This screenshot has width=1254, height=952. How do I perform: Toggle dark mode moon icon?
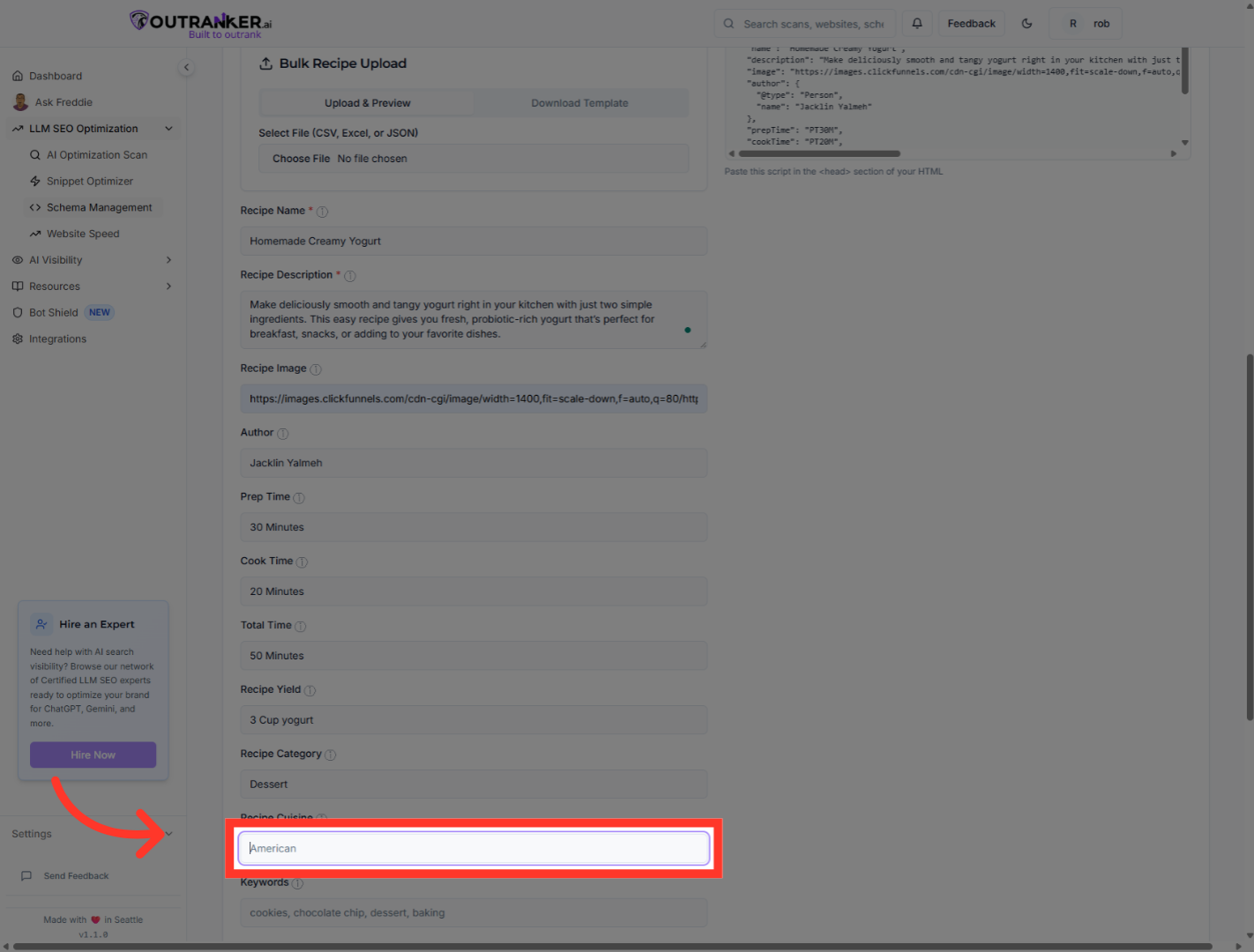(x=1027, y=24)
